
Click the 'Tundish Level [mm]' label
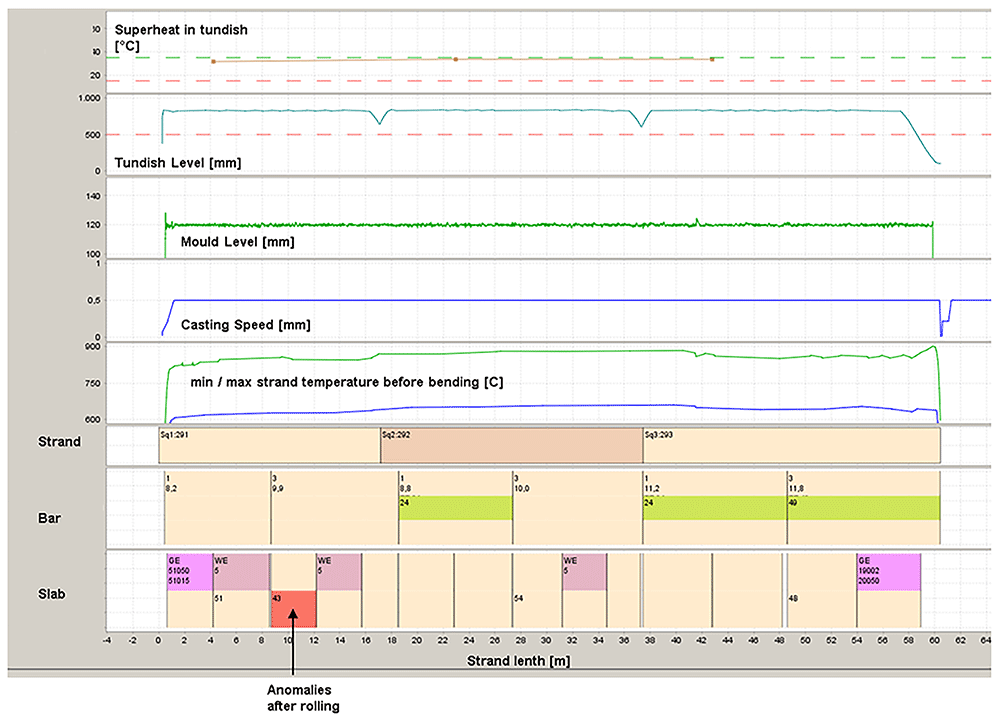(x=178, y=163)
